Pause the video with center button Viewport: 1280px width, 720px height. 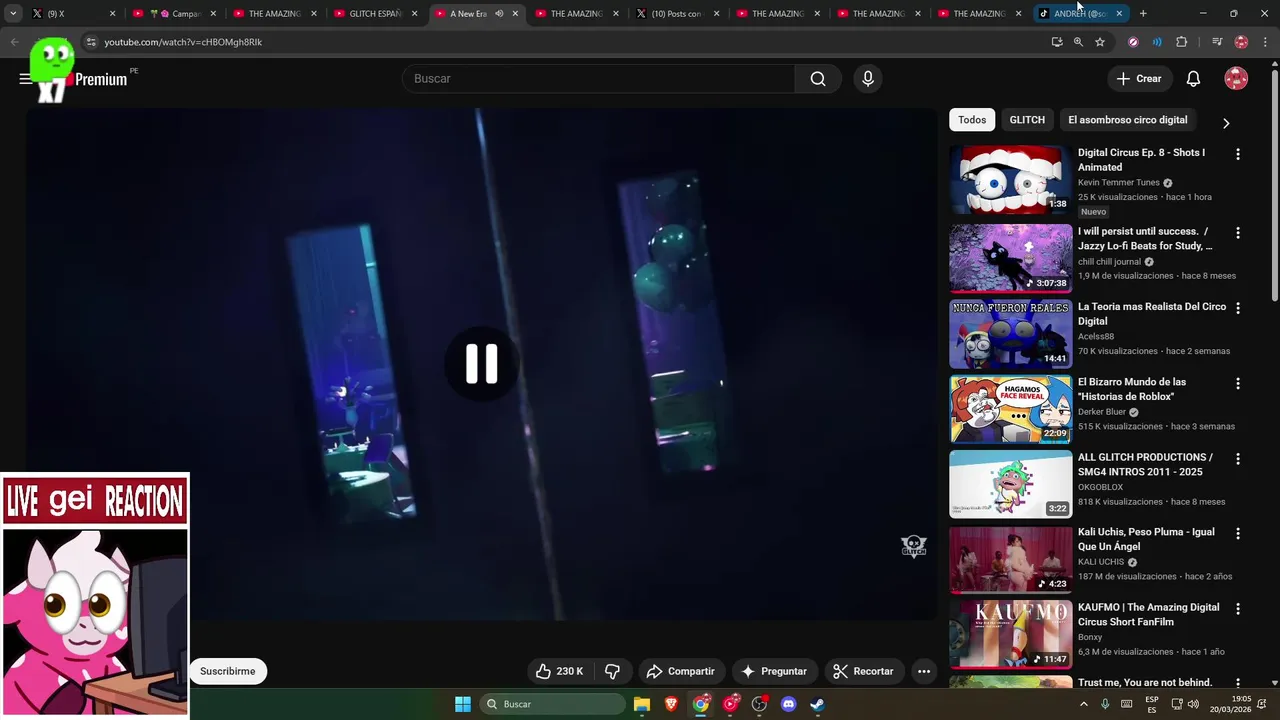[x=481, y=364]
